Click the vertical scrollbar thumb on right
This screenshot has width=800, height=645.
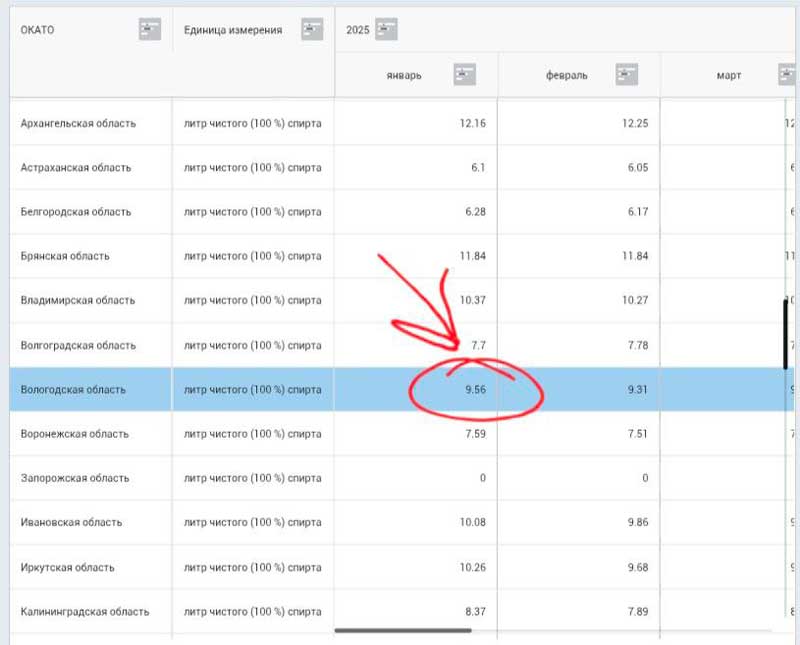click(x=786, y=333)
